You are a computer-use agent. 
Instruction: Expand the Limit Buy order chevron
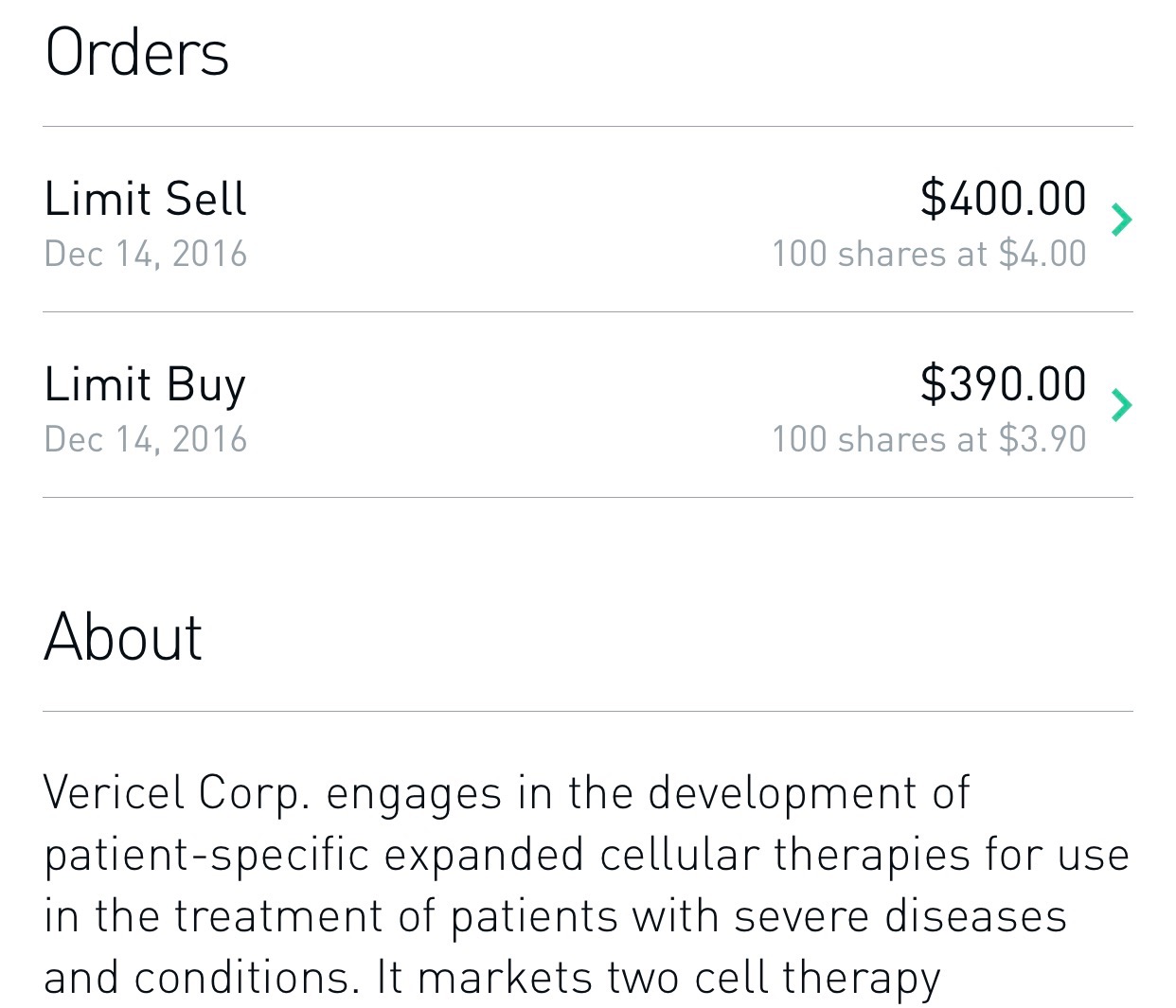[1122, 405]
